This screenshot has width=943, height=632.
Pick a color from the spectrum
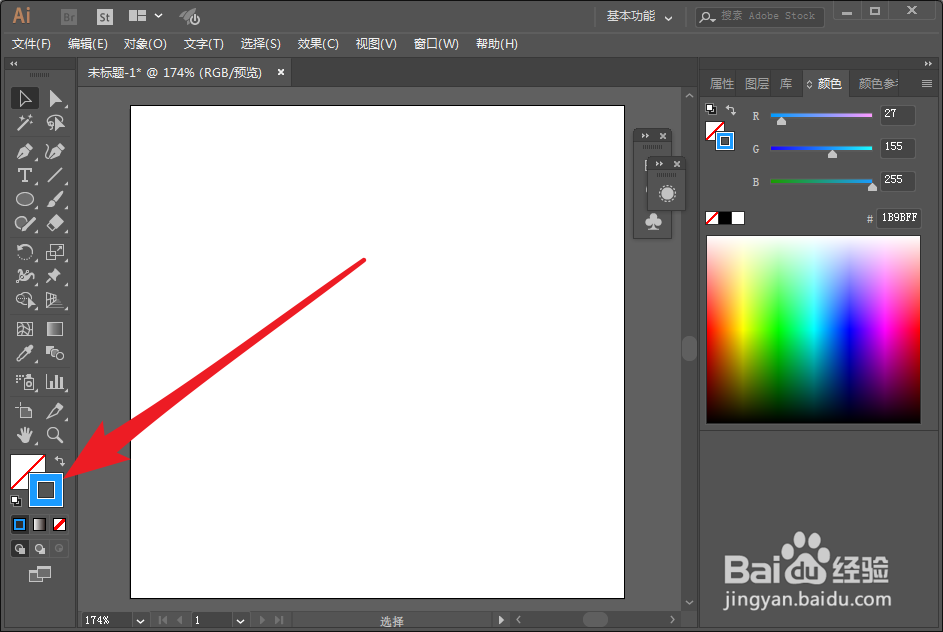813,329
